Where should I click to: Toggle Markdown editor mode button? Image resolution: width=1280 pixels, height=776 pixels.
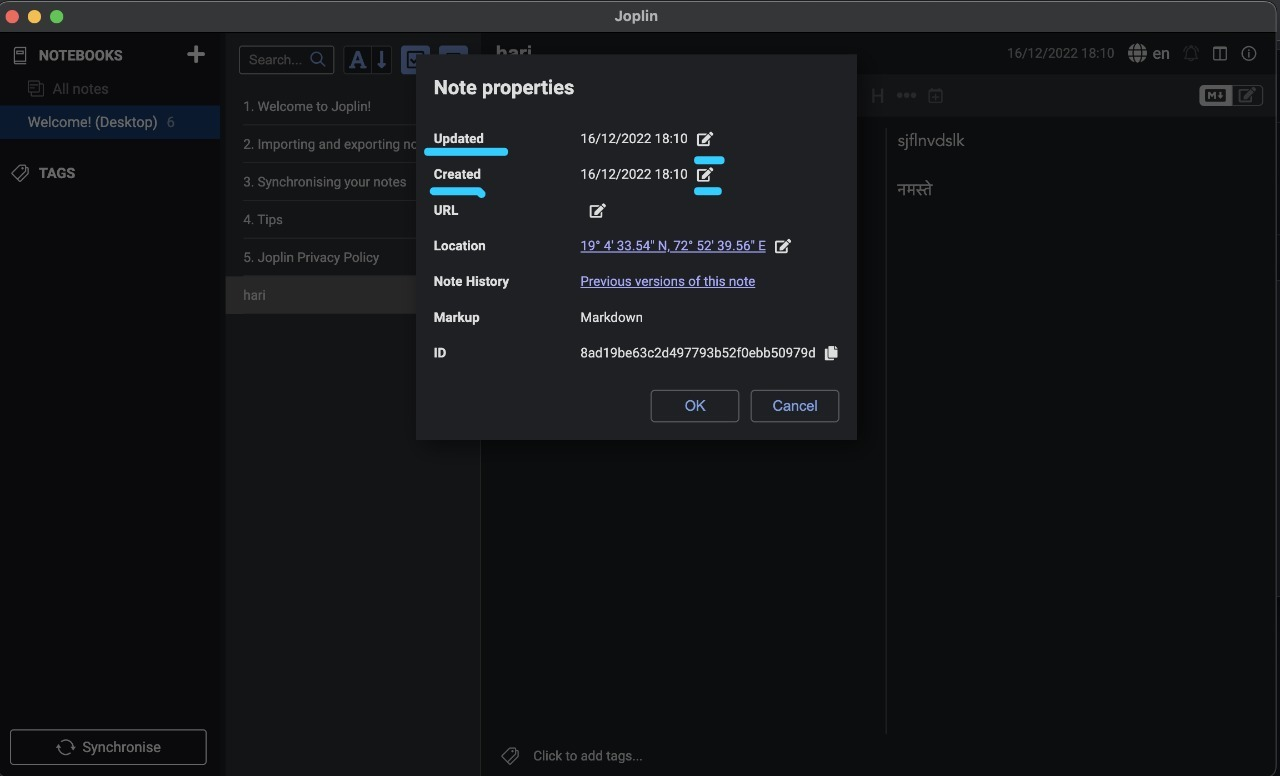1215,95
